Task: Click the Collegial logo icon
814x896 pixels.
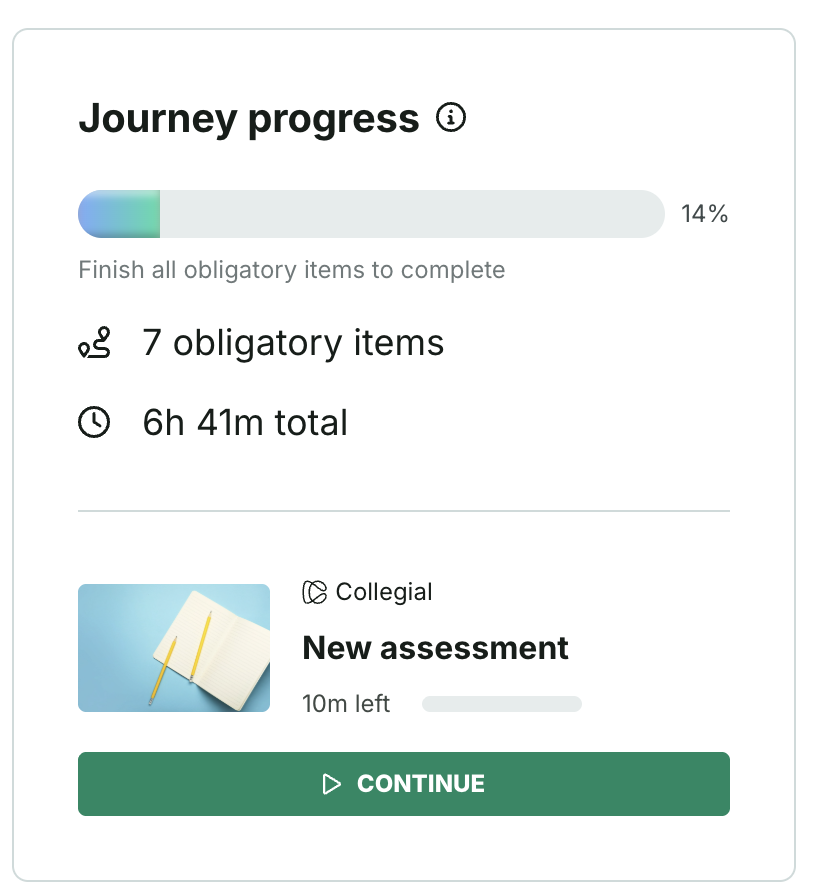Action: [314, 592]
